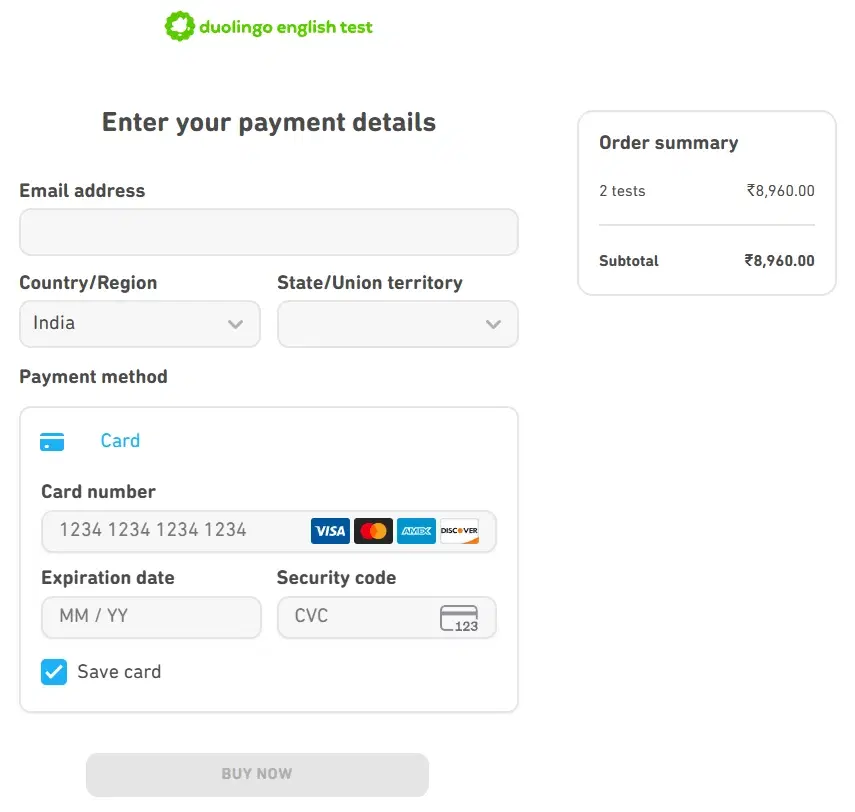Open the Country/Region dropdown
The image size is (855, 812).
(139, 323)
